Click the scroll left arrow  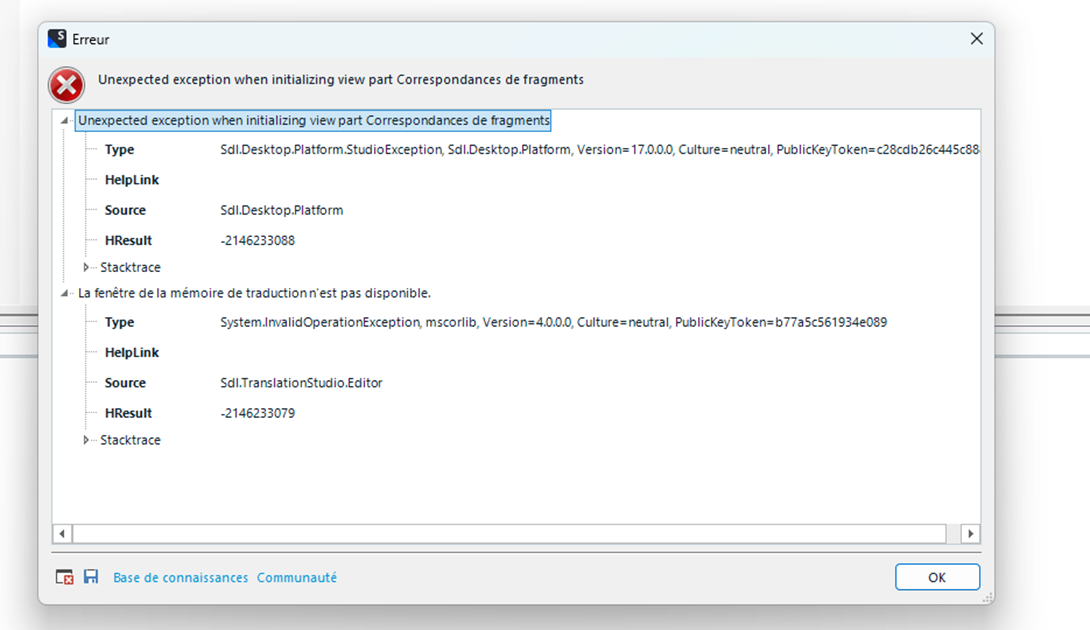click(62, 533)
